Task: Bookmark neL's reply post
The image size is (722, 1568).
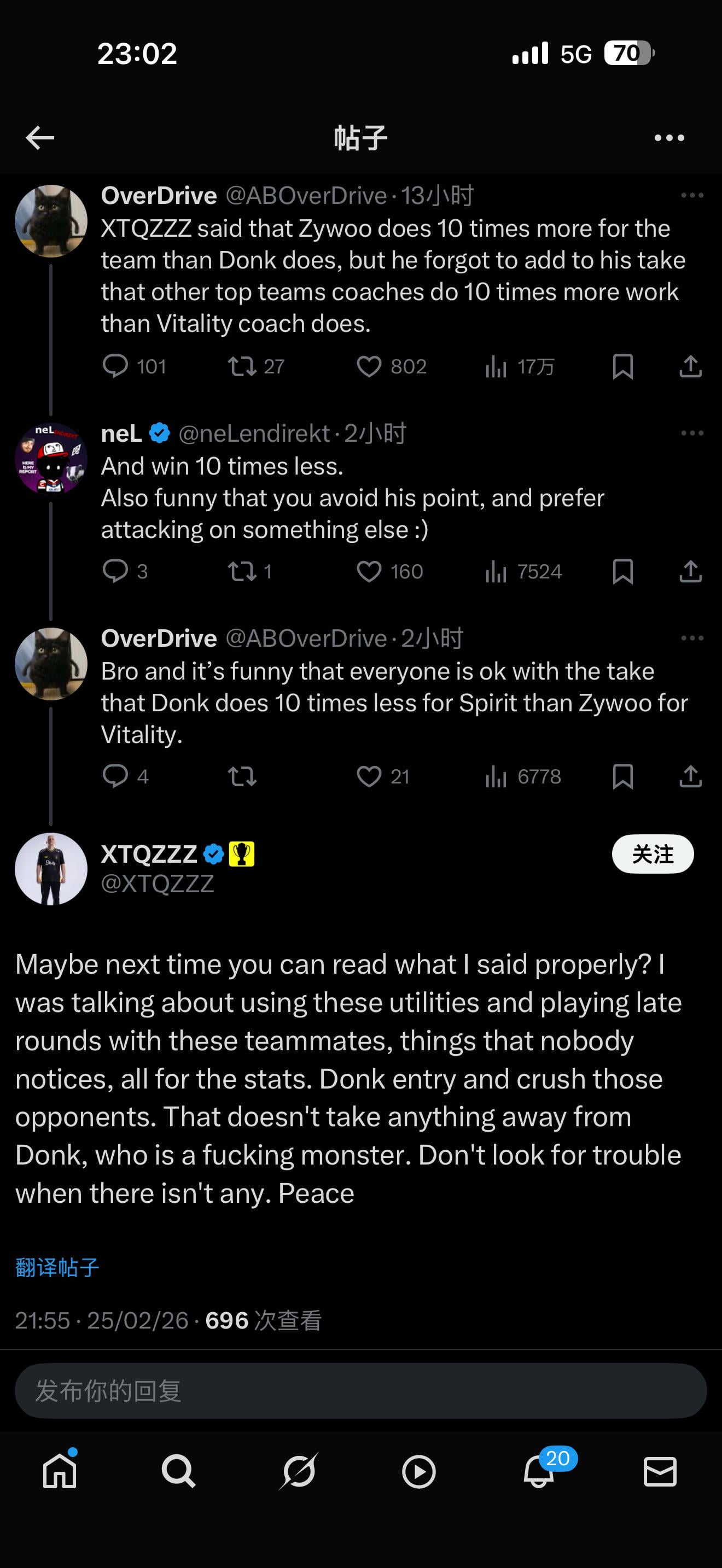Action: 622,571
